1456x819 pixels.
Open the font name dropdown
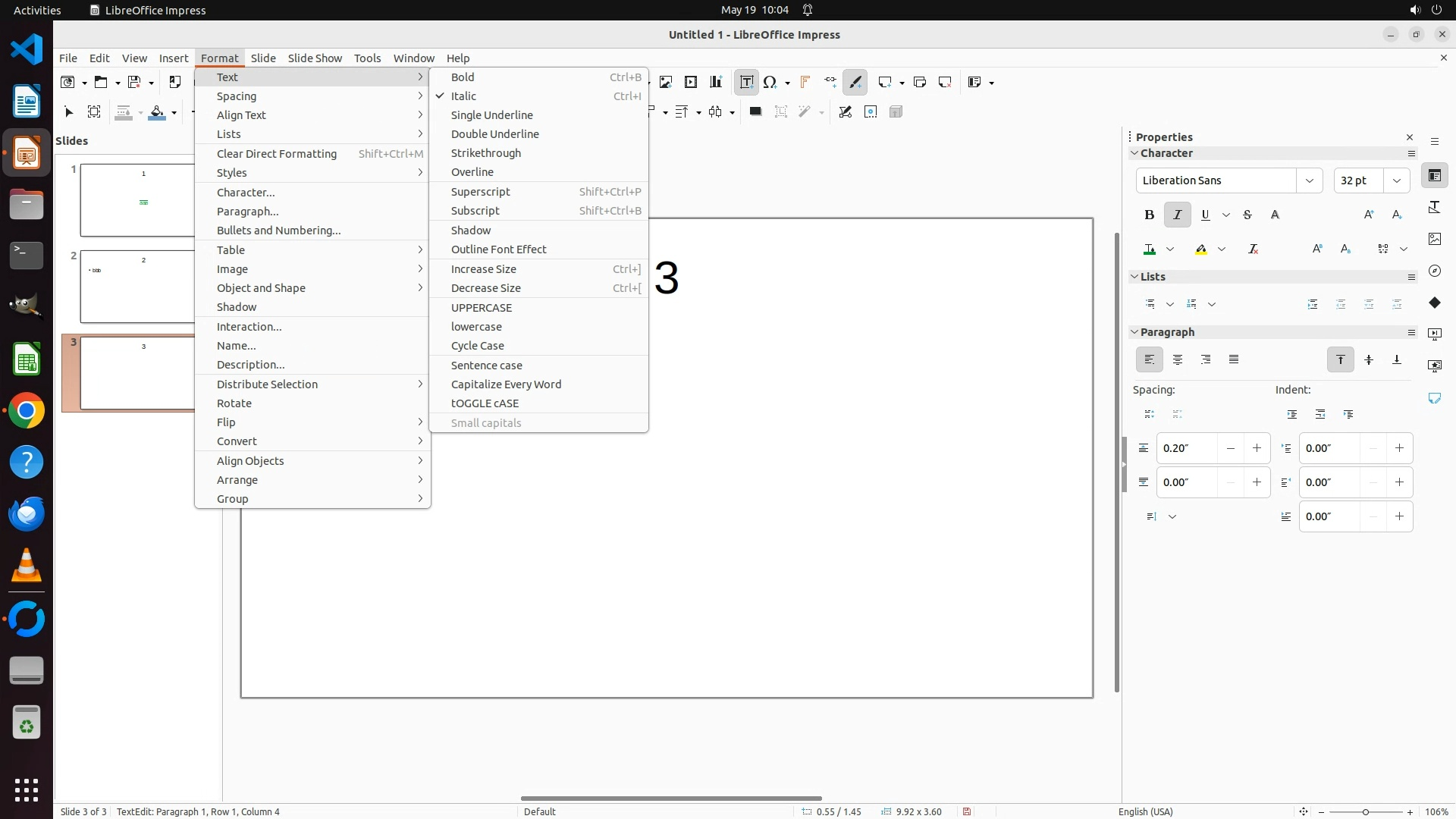[x=1310, y=180]
